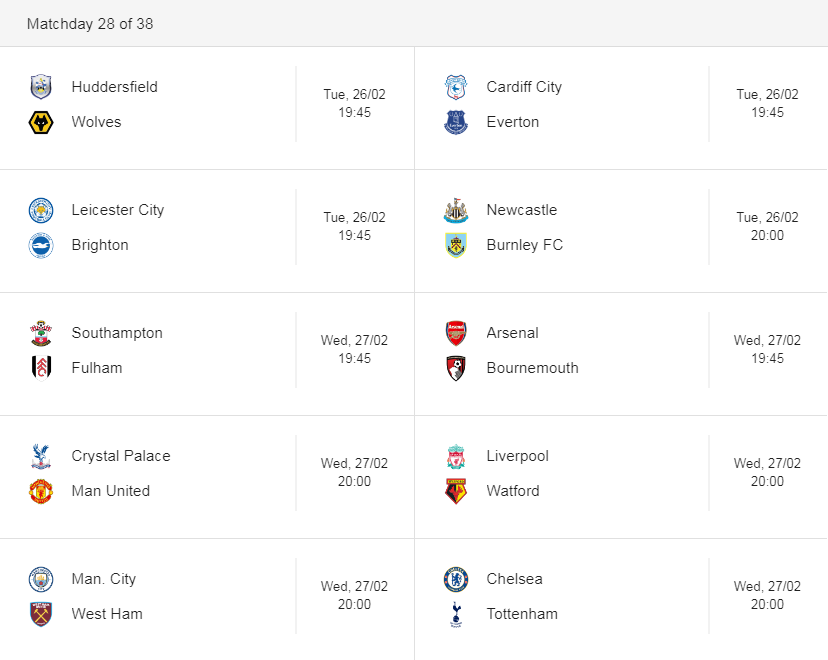Image resolution: width=828 pixels, height=660 pixels.
Task: Select the Tottenham cockerel badge
Action: [456, 614]
